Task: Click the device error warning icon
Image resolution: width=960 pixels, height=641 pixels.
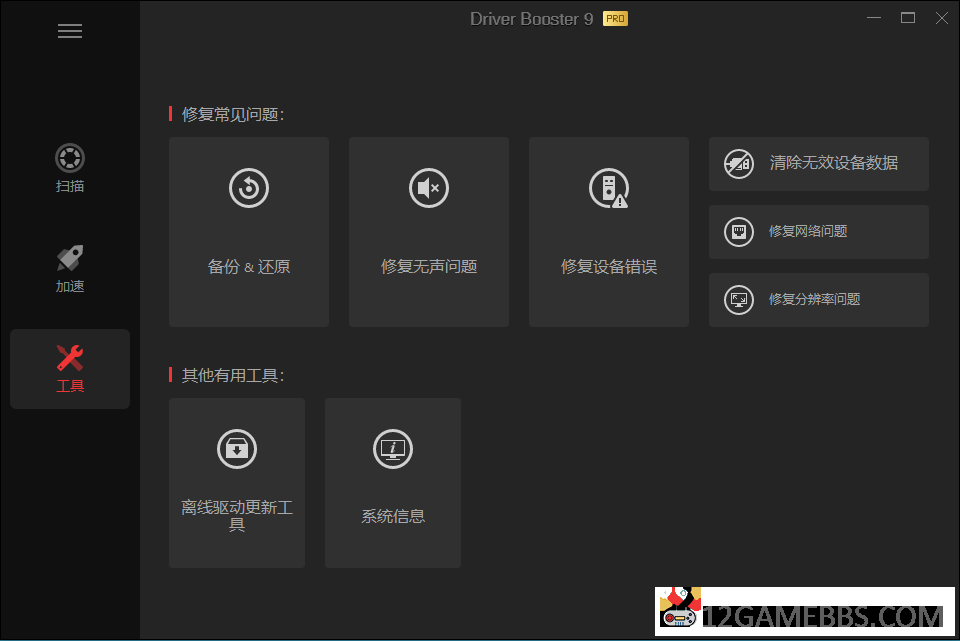Action: point(608,188)
